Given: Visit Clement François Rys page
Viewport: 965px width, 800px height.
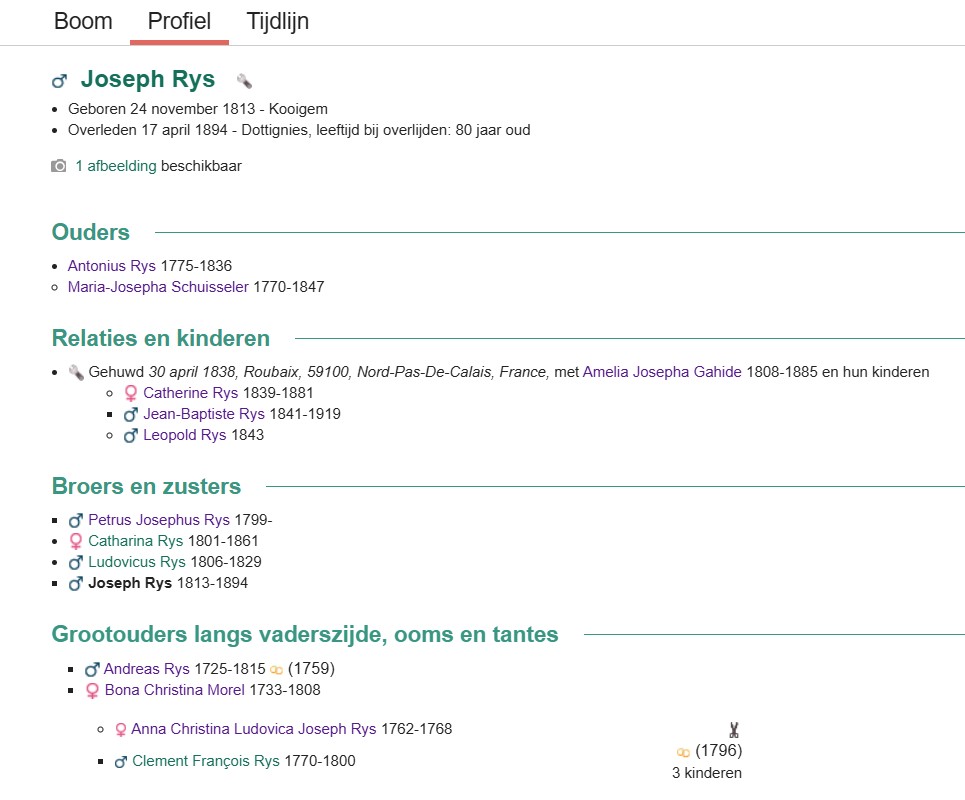Looking at the screenshot, I should tap(205, 761).
